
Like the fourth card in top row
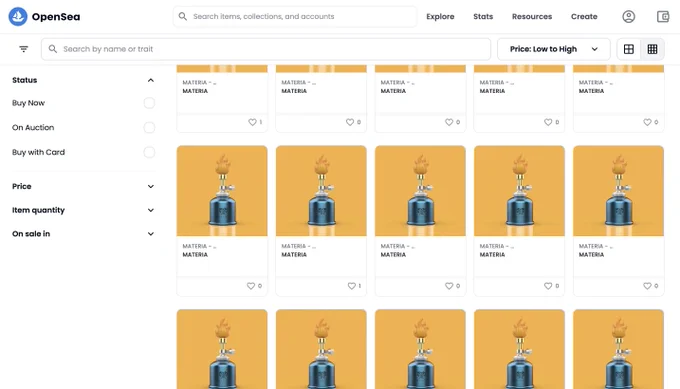548,122
